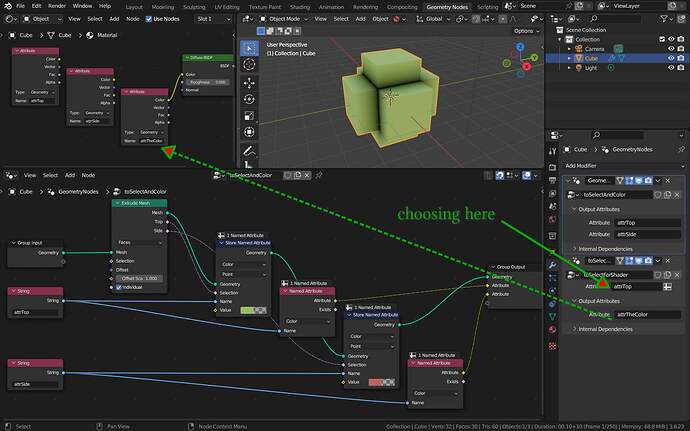The height and width of the screenshot is (431, 690).
Task: Toggle first modifier show in viewport
Action: click(x=639, y=181)
